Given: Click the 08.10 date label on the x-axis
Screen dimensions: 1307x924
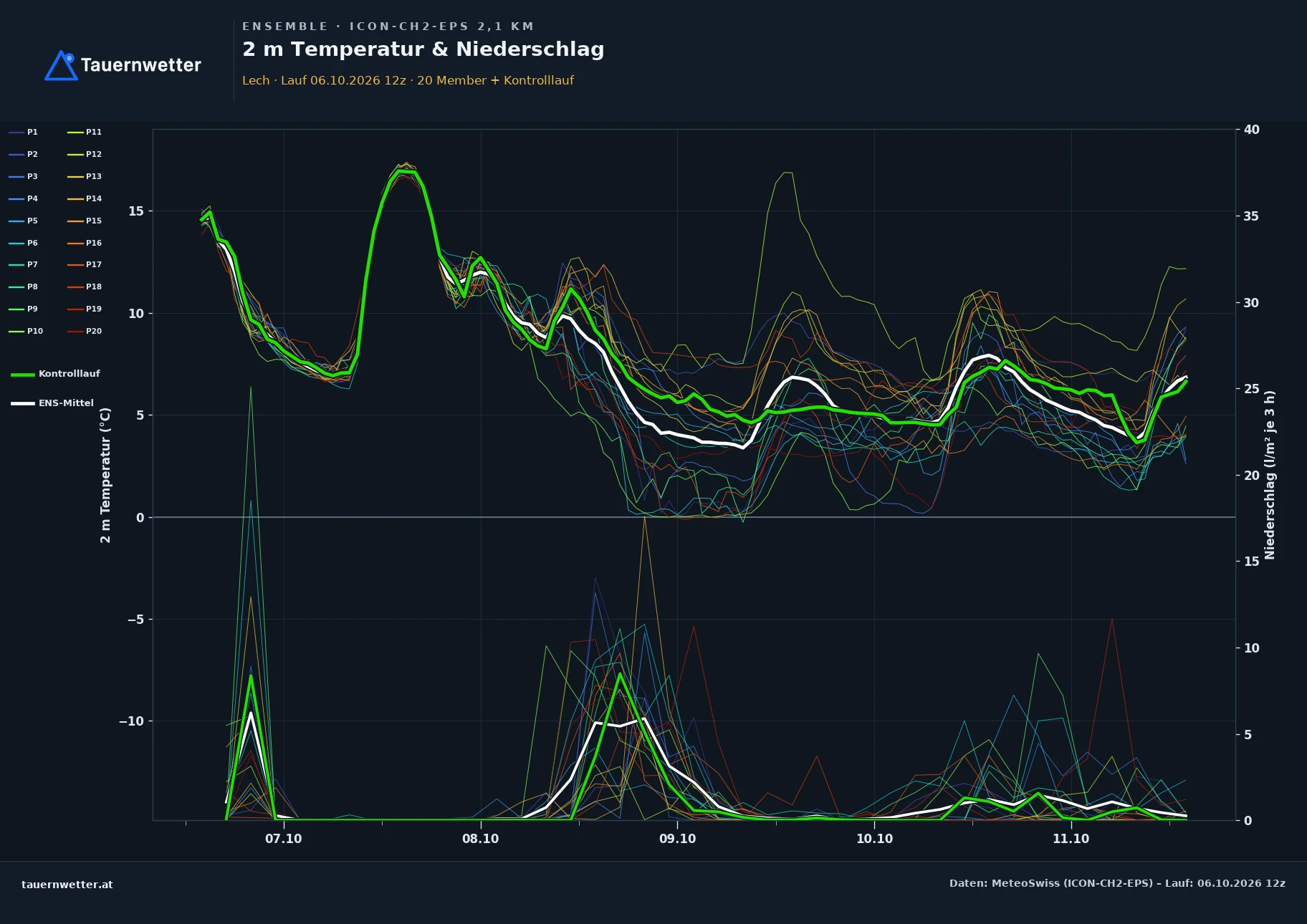Looking at the screenshot, I should (x=481, y=839).
